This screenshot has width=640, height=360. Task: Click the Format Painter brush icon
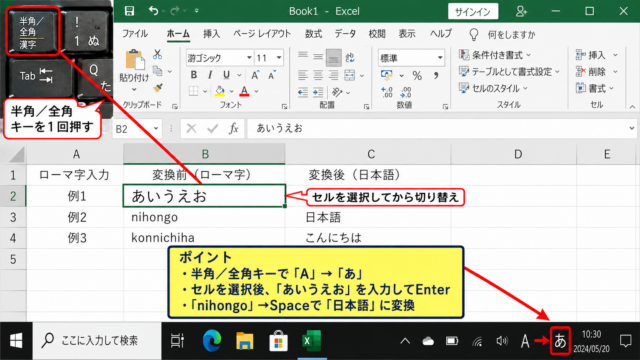click(x=158, y=88)
